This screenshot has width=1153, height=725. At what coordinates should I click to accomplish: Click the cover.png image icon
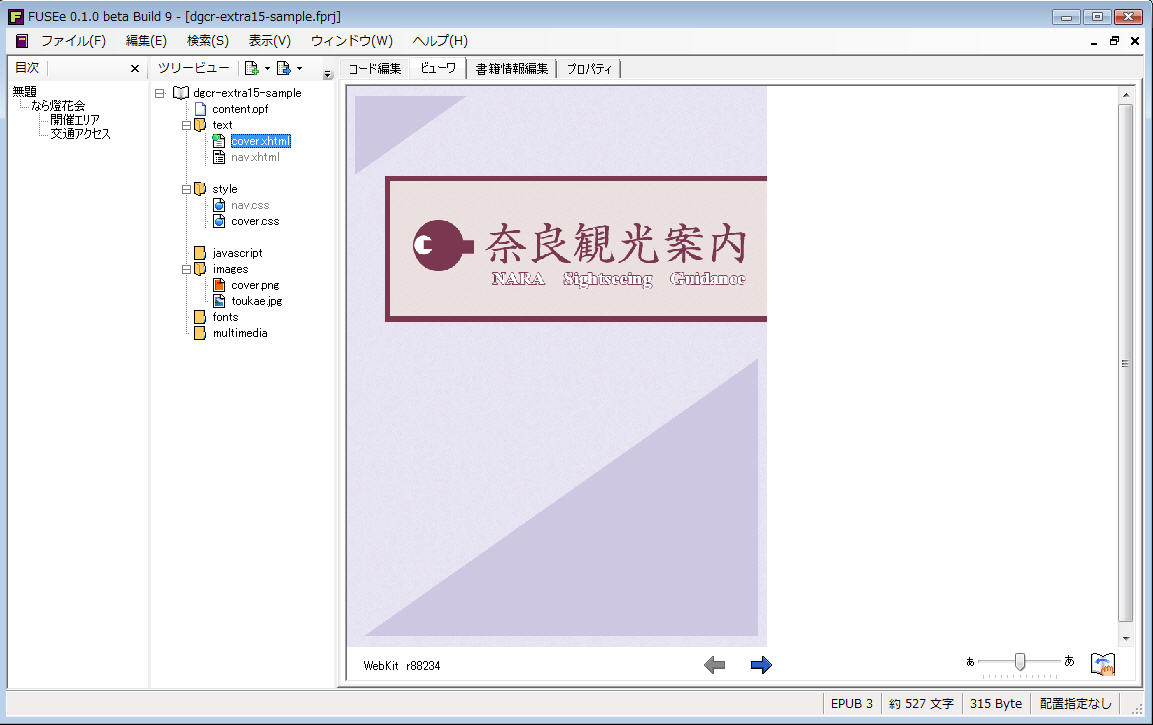(x=218, y=285)
